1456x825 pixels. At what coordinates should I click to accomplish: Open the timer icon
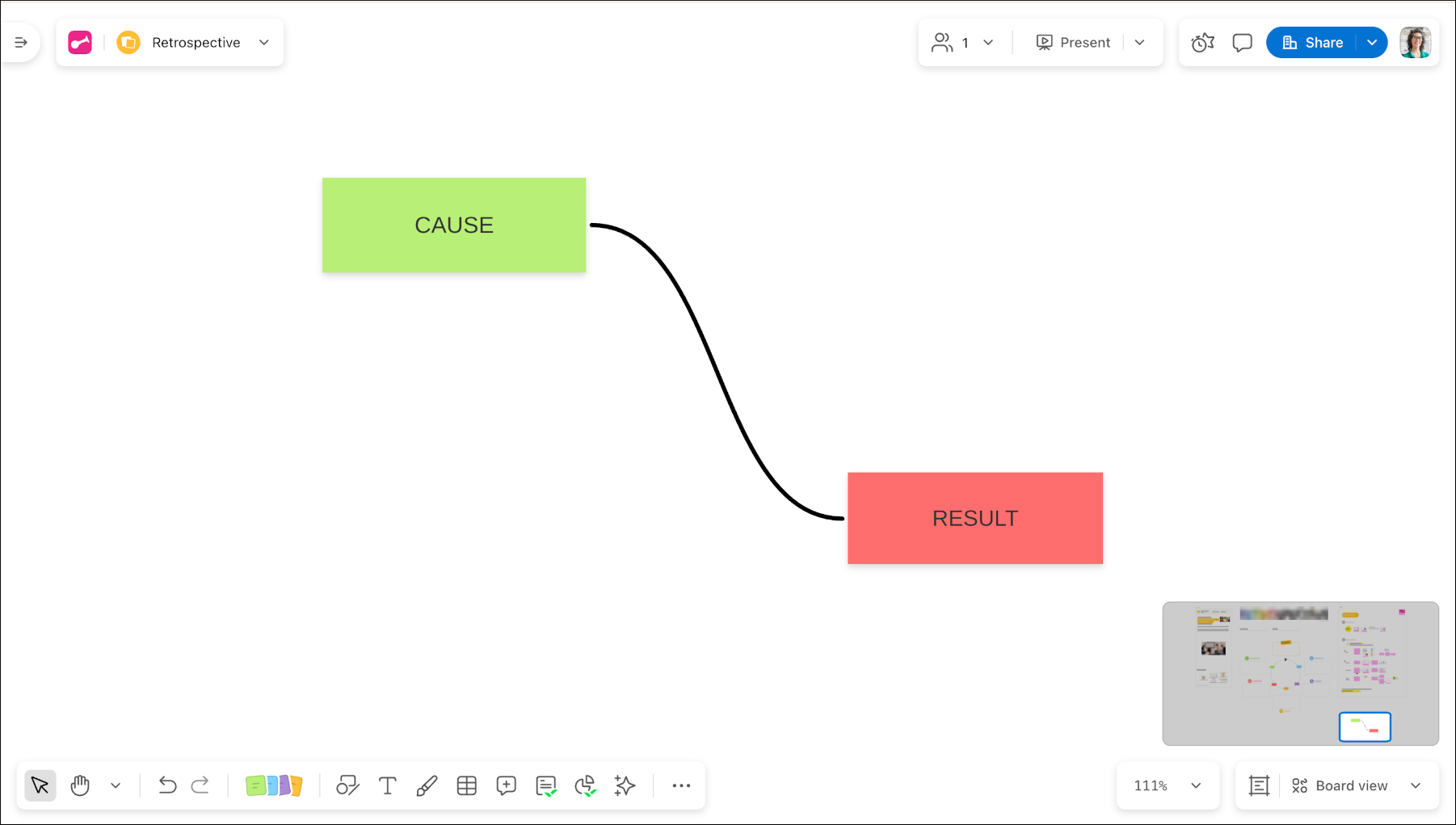click(1202, 43)
